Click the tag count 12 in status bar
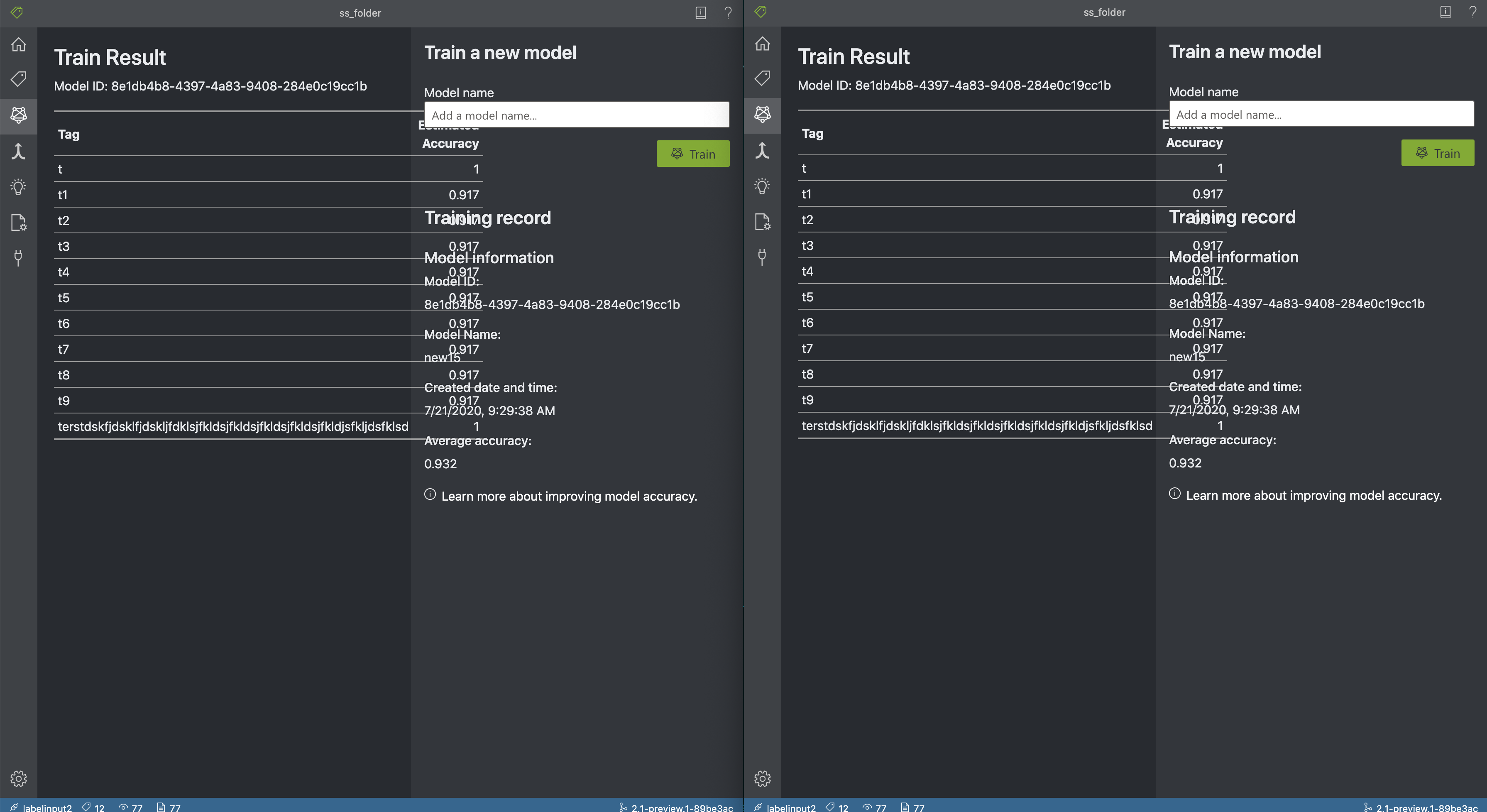The width and height of the screenshot is (1487, 812). pos(98,807)
